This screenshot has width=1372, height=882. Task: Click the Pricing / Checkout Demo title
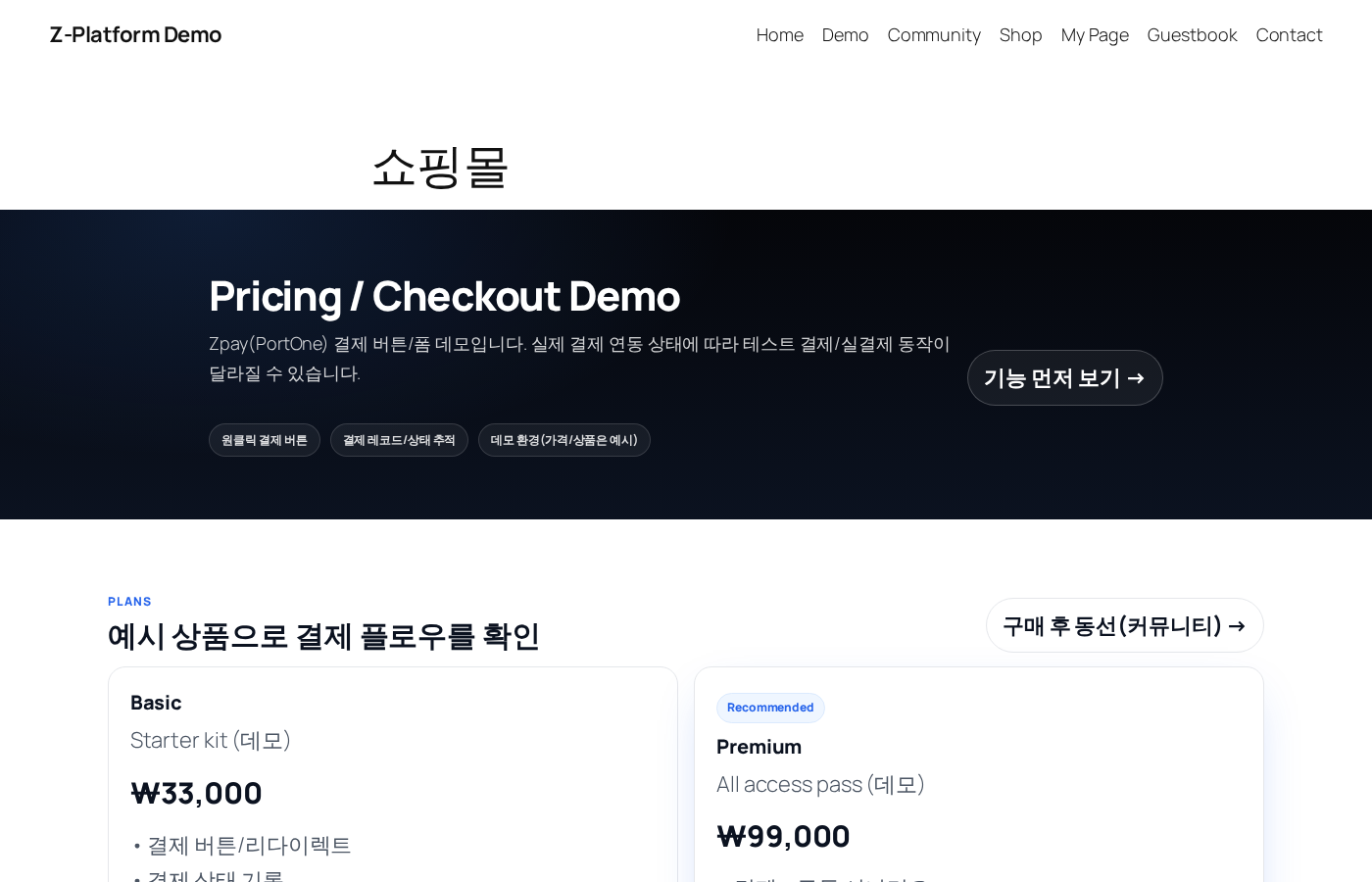(444, 295)
